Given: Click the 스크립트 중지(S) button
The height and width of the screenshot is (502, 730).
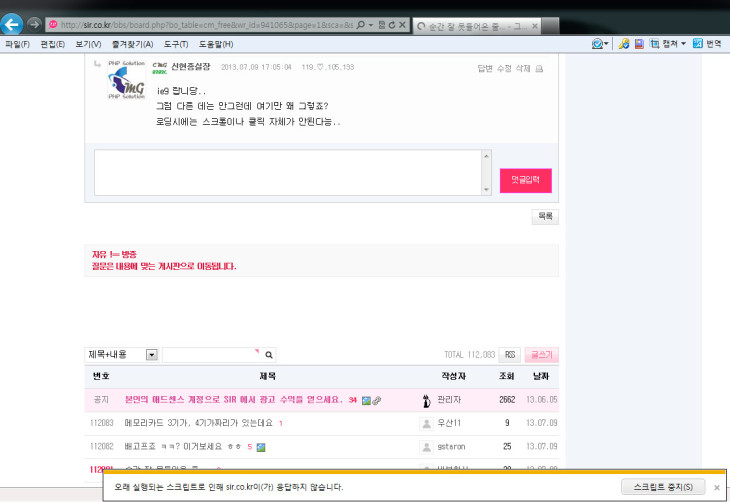Looking at the screenshot, I should click(x=663, y=487).
